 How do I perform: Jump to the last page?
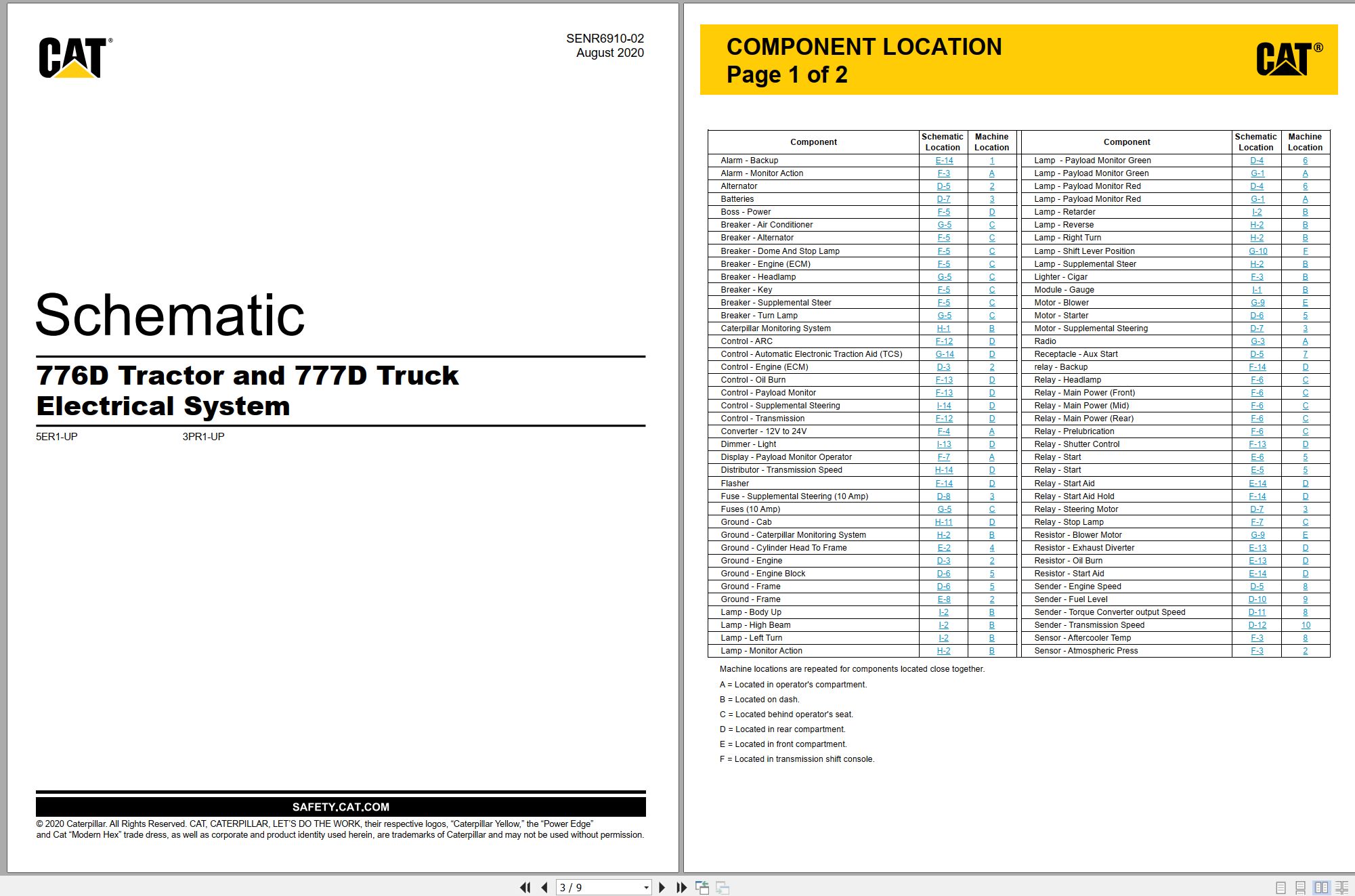pyautogui.click(x=681, y=887)
